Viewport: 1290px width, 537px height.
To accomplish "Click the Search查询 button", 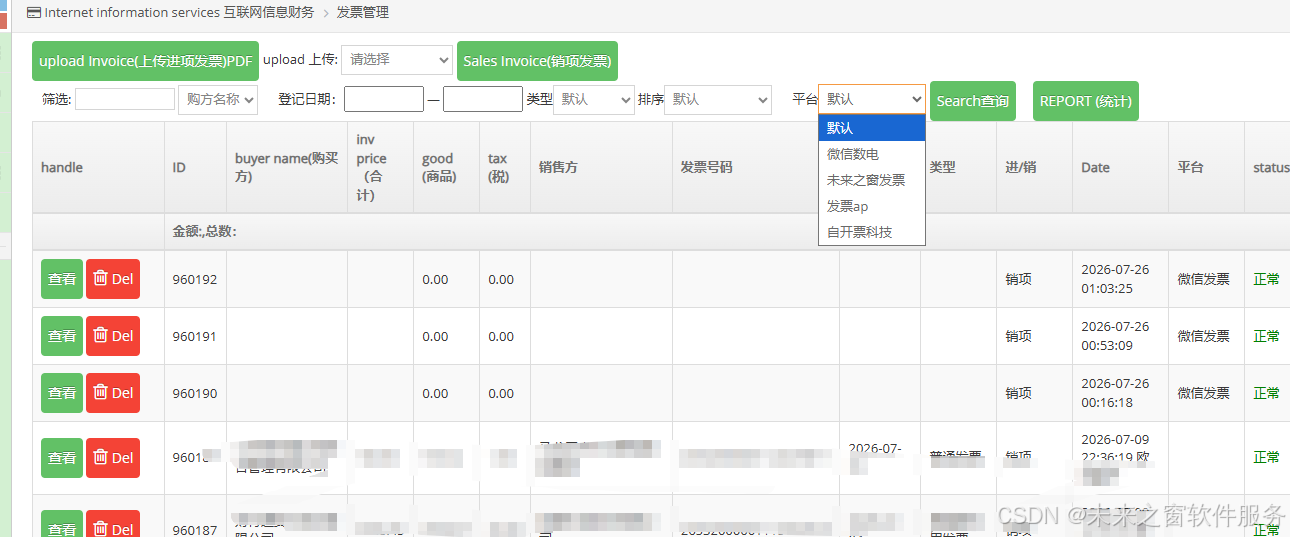I will 973,101.
